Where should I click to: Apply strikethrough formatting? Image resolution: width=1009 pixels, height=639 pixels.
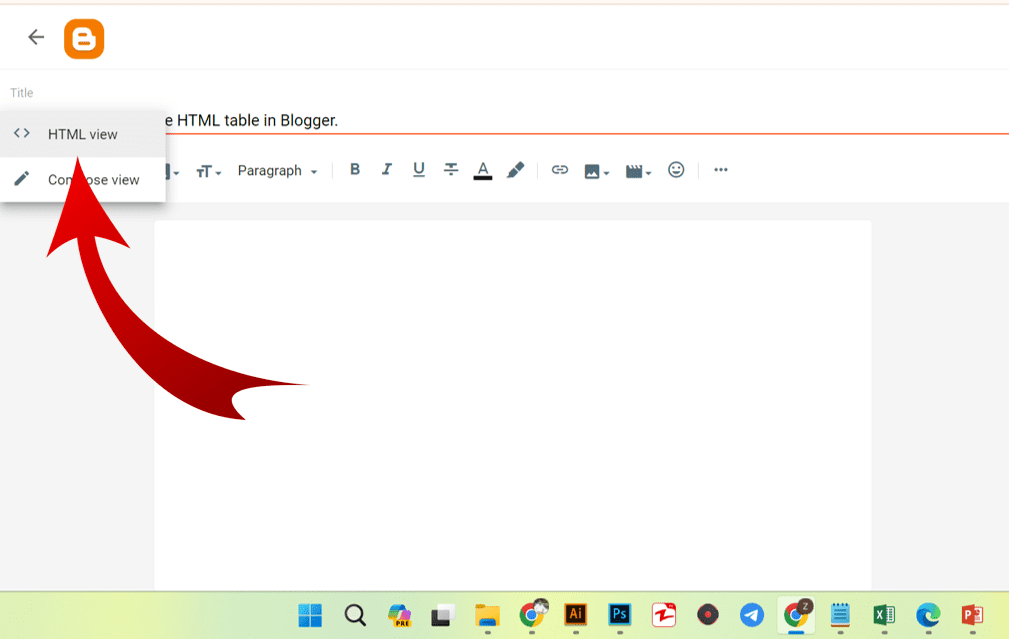[451, 170]
